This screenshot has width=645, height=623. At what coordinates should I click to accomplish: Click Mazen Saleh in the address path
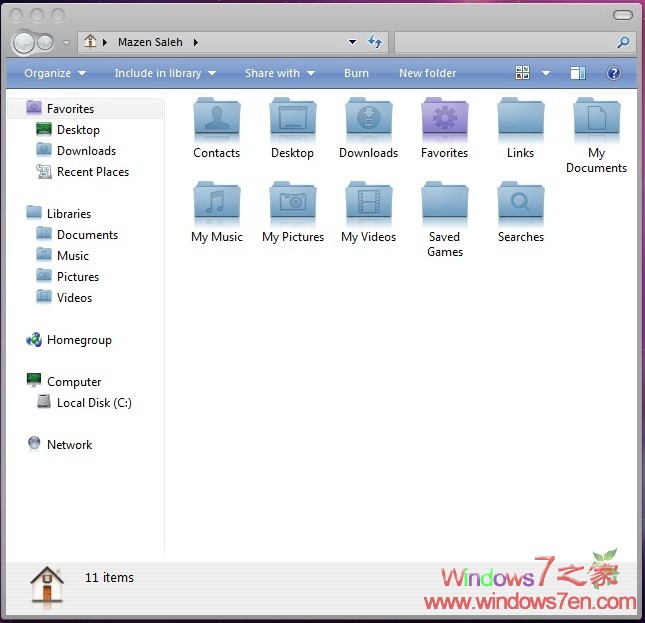(150, 42)
